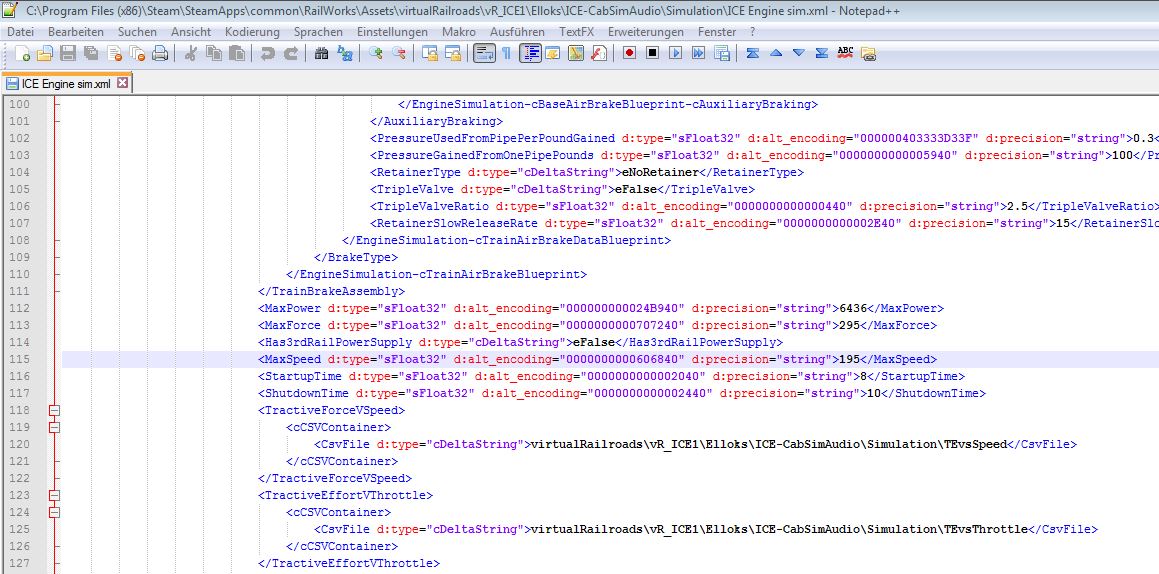Viewport: 1159px width, 574px height.
Task: Click the last toolbar icon, folder with printer
Action: [869, 53]
